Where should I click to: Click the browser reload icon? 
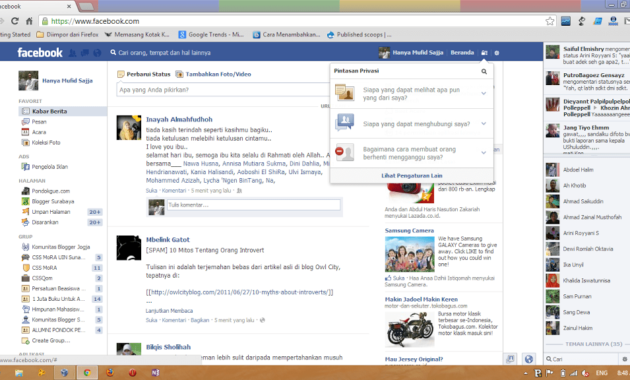coord(15,21)
